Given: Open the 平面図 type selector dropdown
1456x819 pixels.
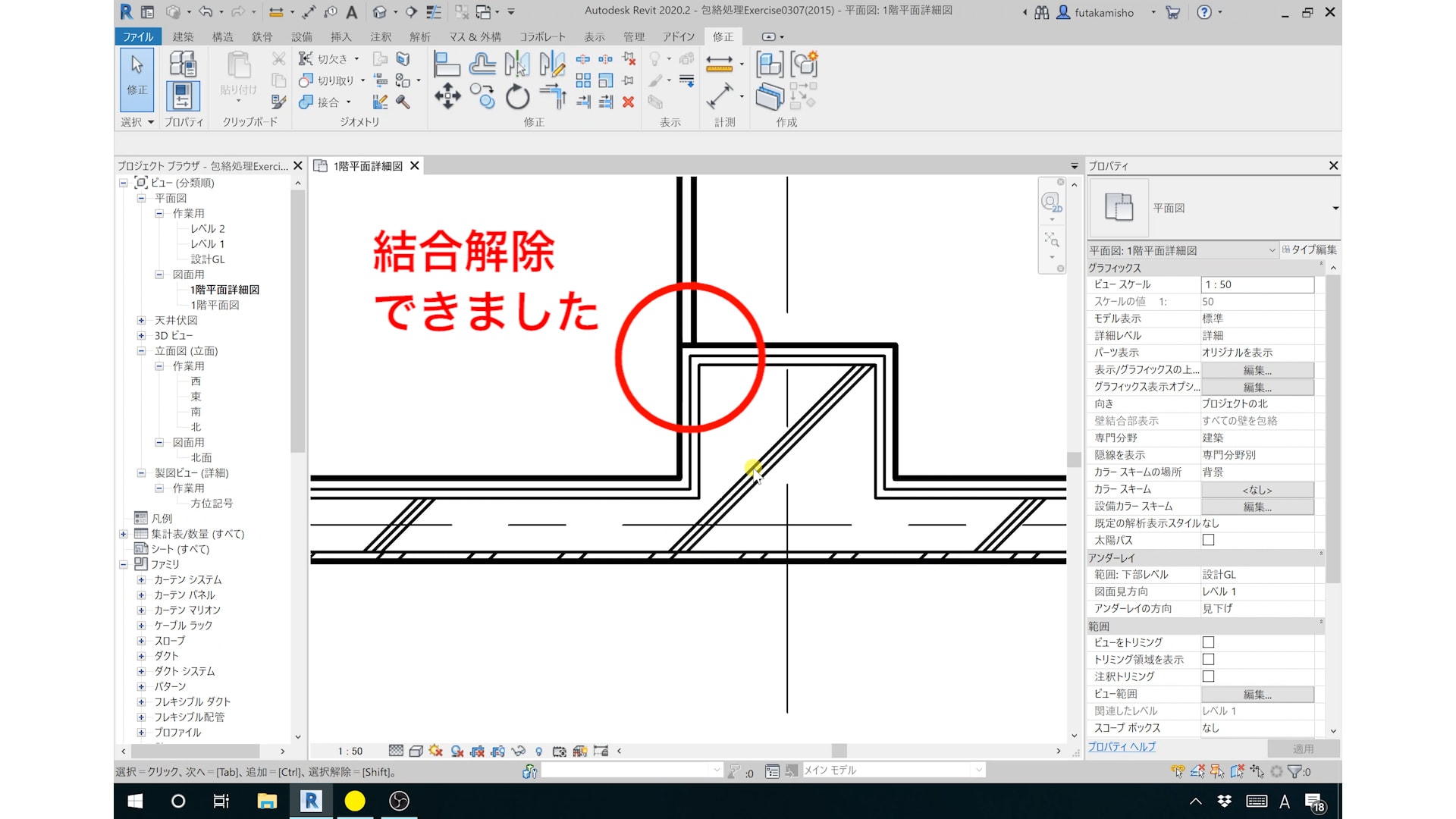Looking at the screenshot, I should [x=1335, y=208].
